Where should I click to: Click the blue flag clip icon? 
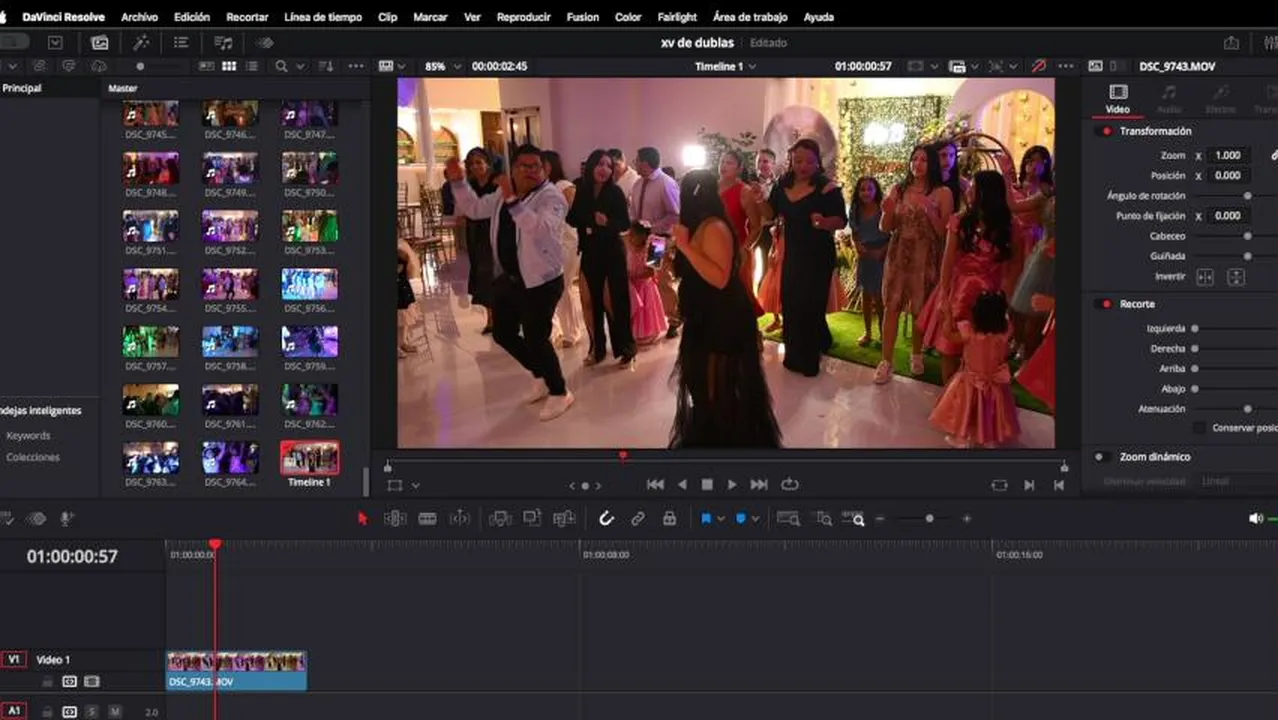tap(706, 518)
